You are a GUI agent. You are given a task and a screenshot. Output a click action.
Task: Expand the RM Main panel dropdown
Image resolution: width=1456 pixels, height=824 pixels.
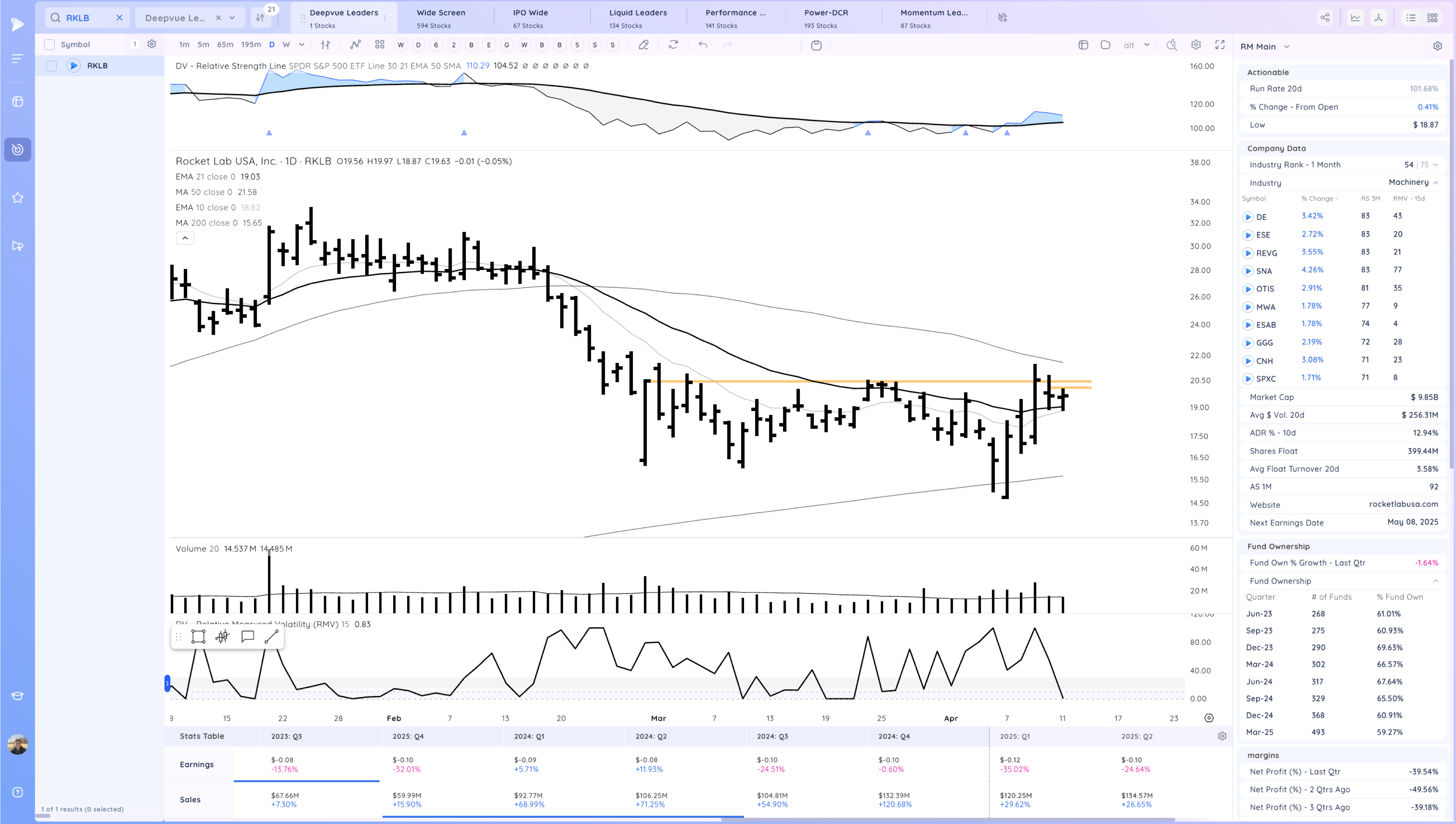(x=1287, y=47)
